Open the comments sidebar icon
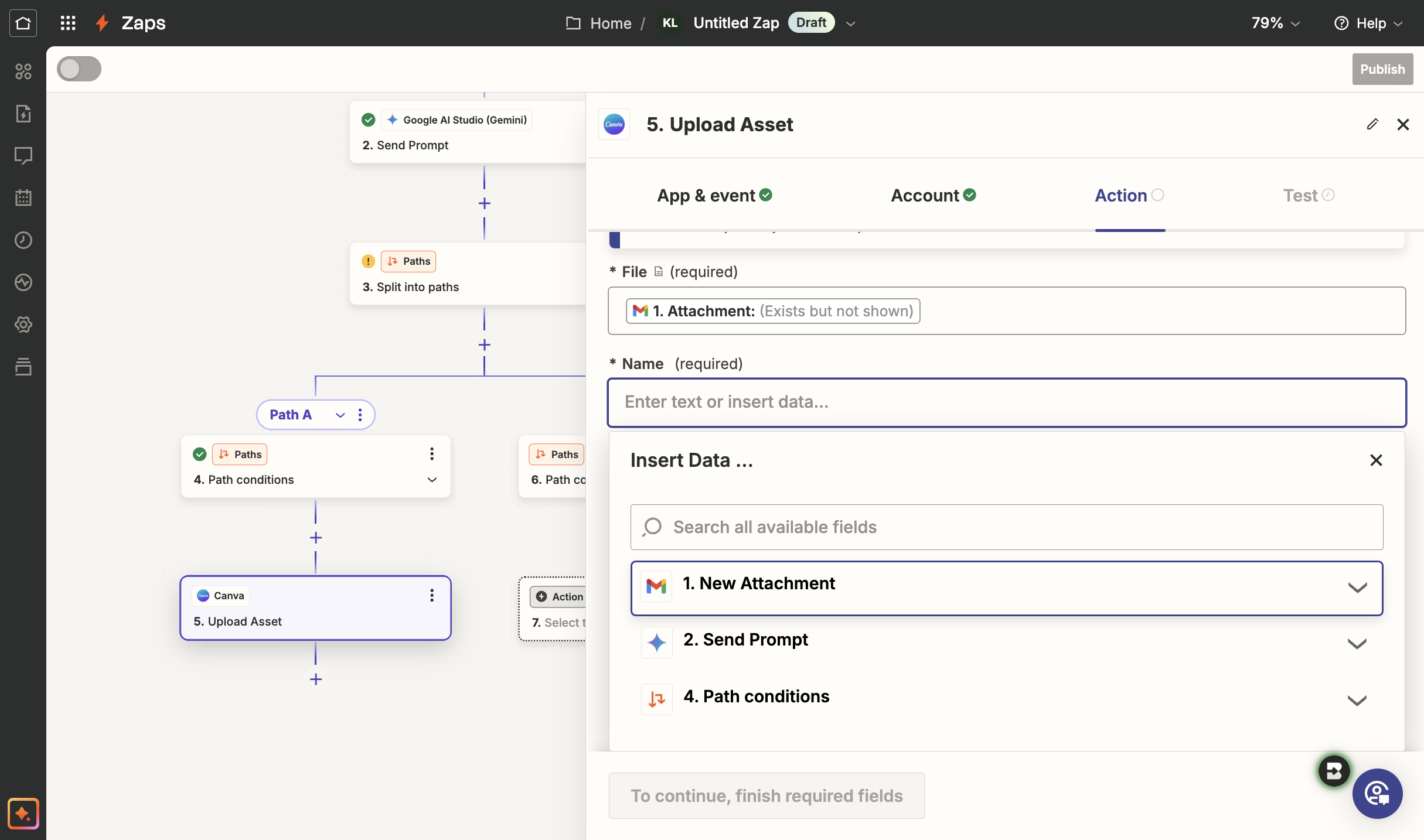1424x840 pixels. click(x=23, y=156)
